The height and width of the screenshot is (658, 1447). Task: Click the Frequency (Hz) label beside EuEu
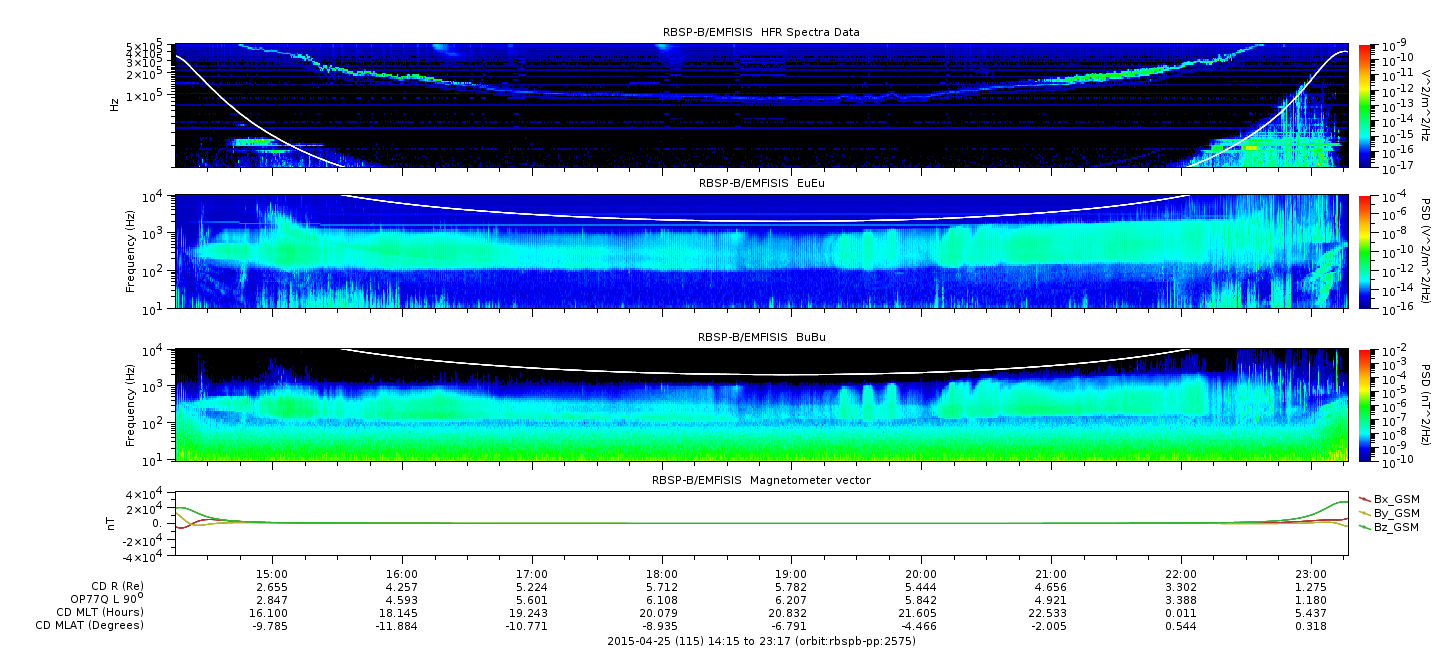point(131,252)
